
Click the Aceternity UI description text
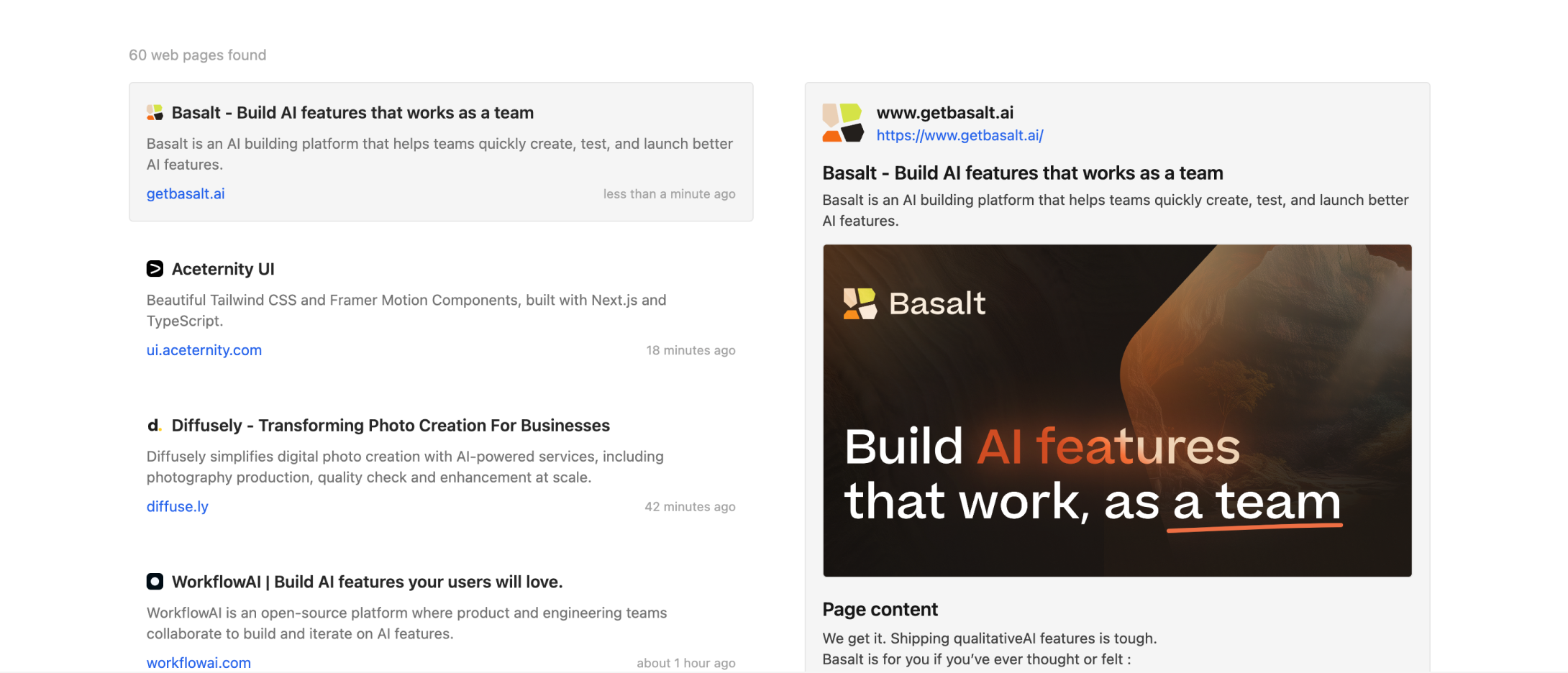pos(406,311)
